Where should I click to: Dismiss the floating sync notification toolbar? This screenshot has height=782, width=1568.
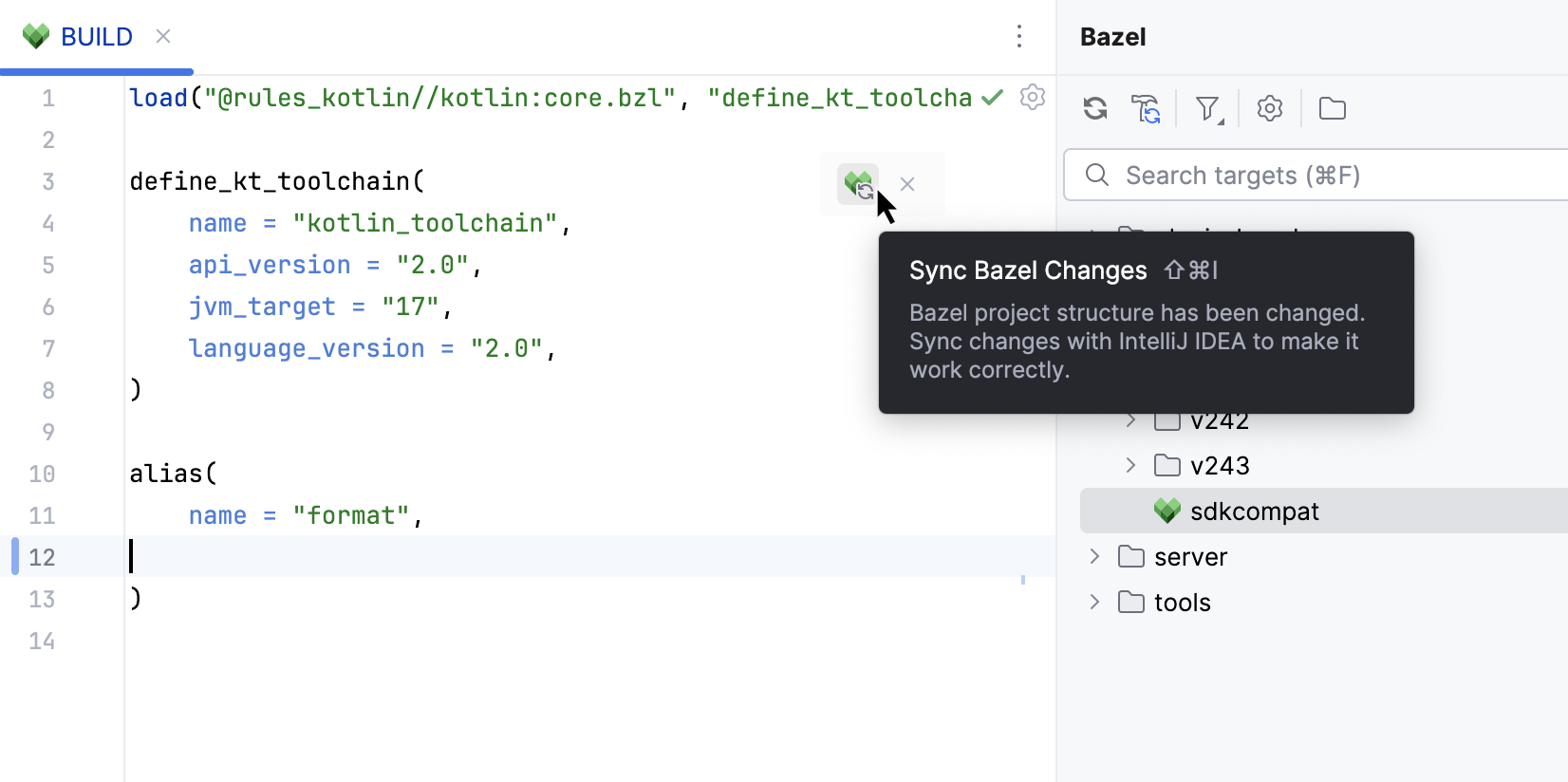click(x=907, y=184)
